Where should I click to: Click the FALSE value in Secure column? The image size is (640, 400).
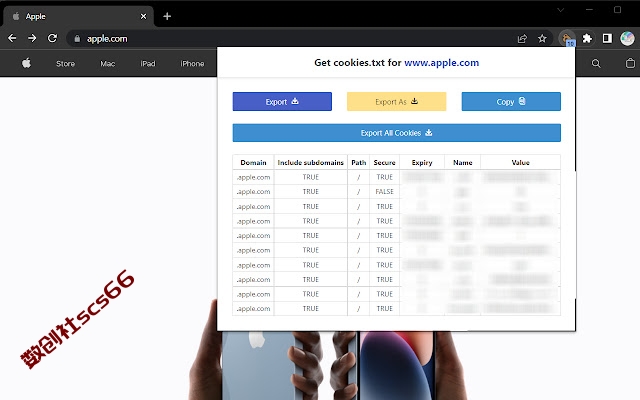click(x=384, y=192)
